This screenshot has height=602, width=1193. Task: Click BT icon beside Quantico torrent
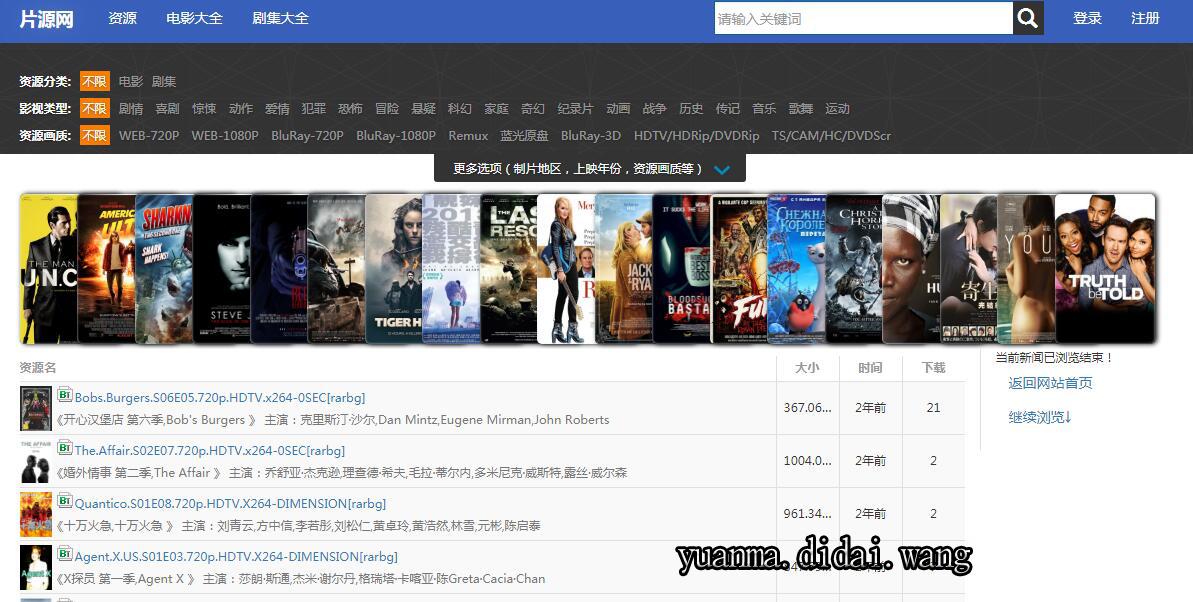point(65,501)
